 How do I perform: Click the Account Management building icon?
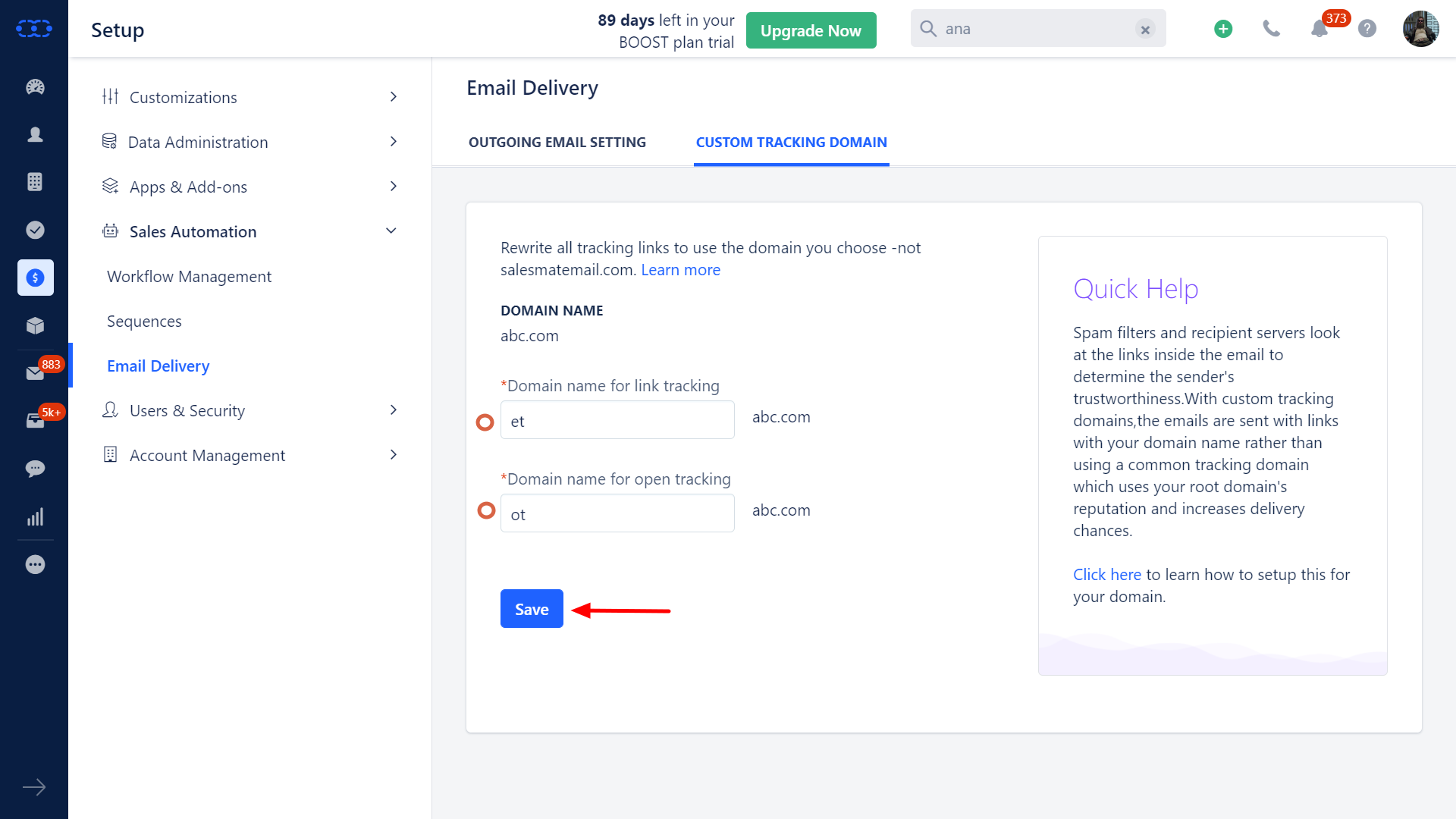tap(110, 454)
